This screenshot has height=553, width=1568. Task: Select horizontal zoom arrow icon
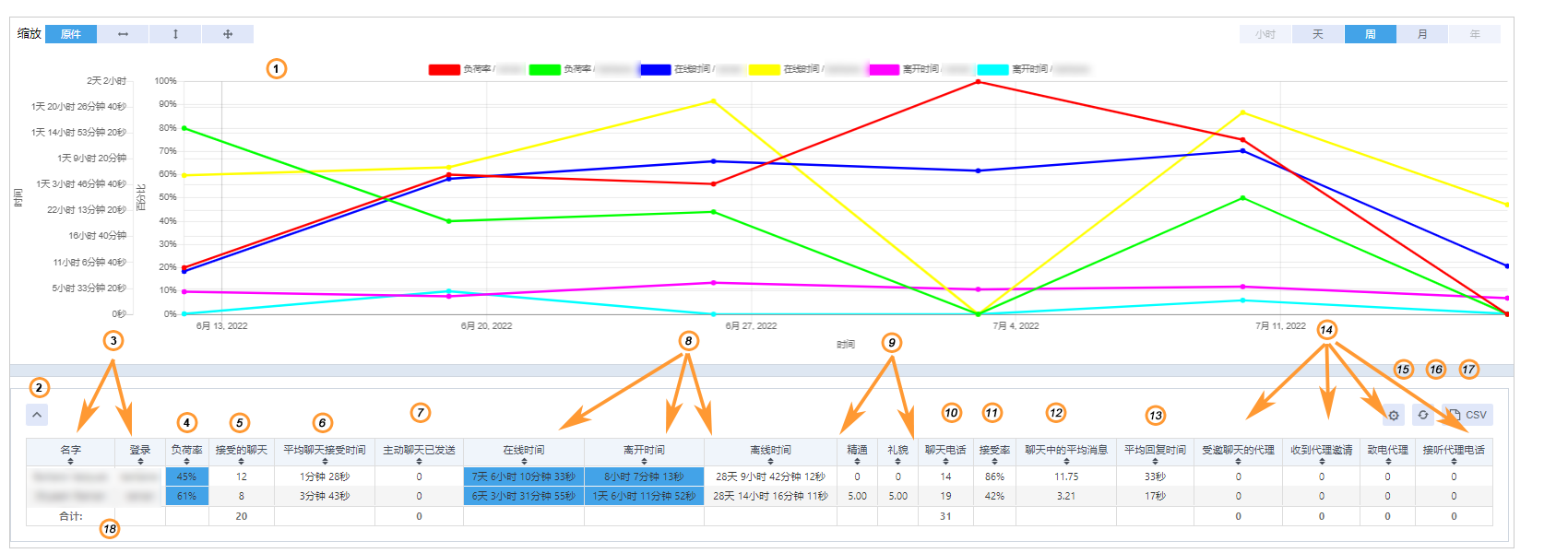click(123, 34)
